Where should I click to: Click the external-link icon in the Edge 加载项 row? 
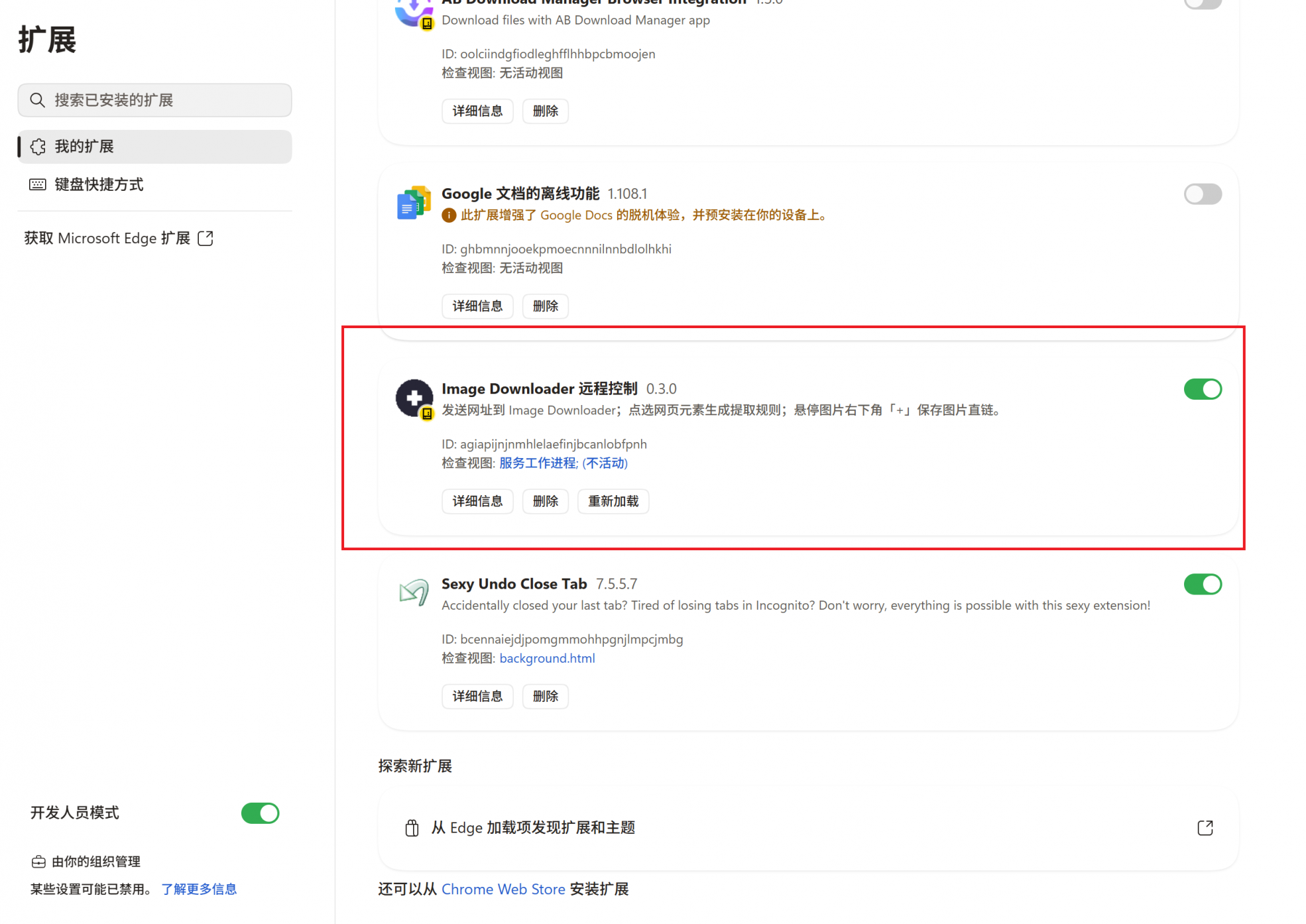point(1205,828)
